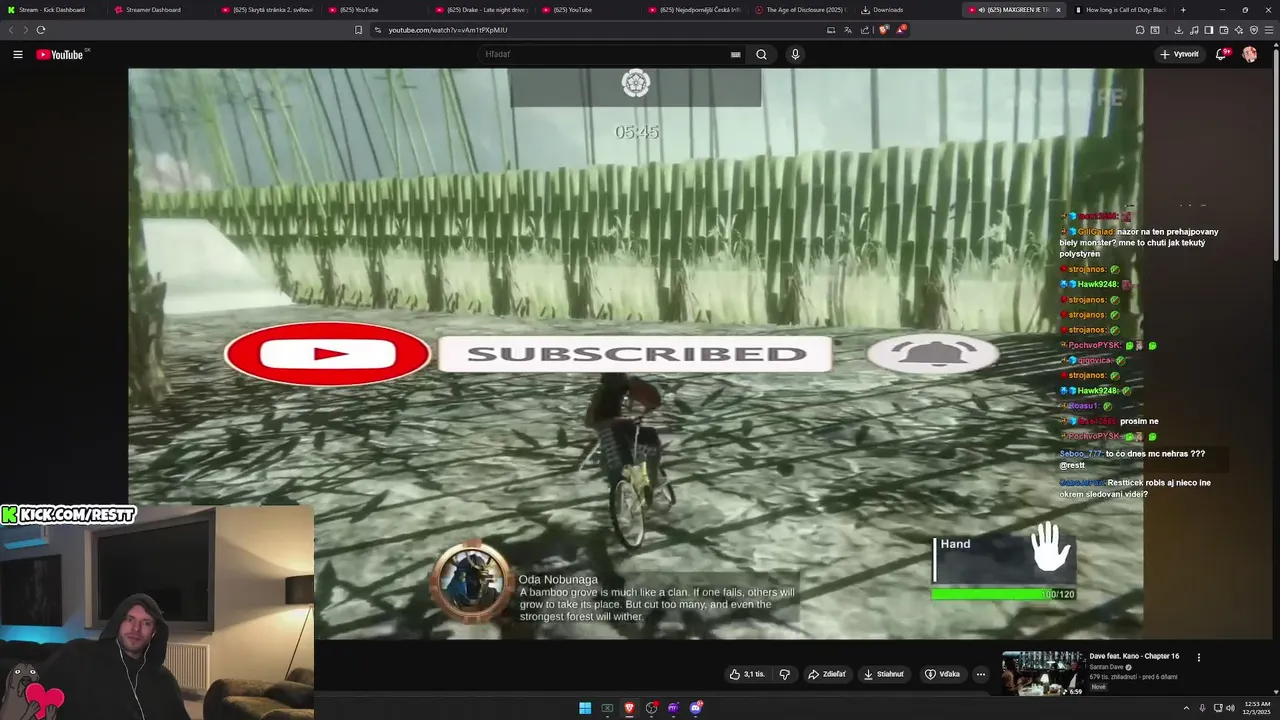Click the share page icon in address bar
This screenshot has height=720, width=1280.
(x=865, y=30)
